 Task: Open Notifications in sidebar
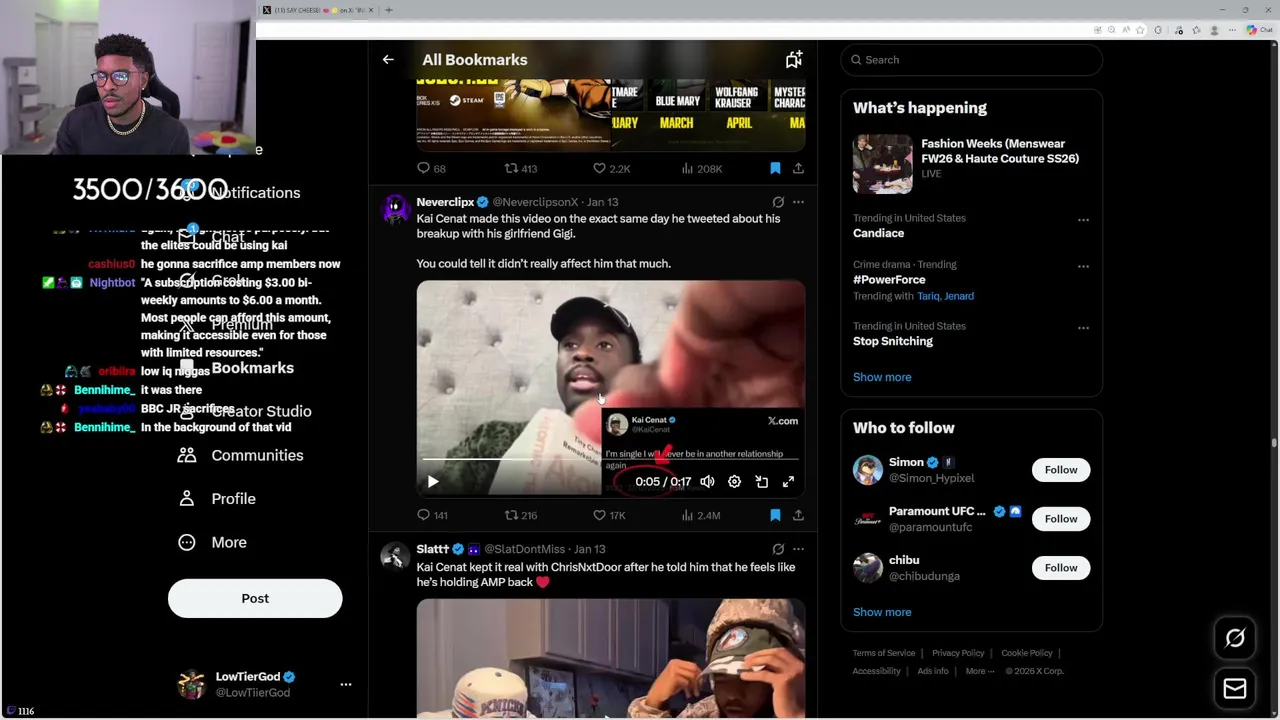tap(240, 192)
